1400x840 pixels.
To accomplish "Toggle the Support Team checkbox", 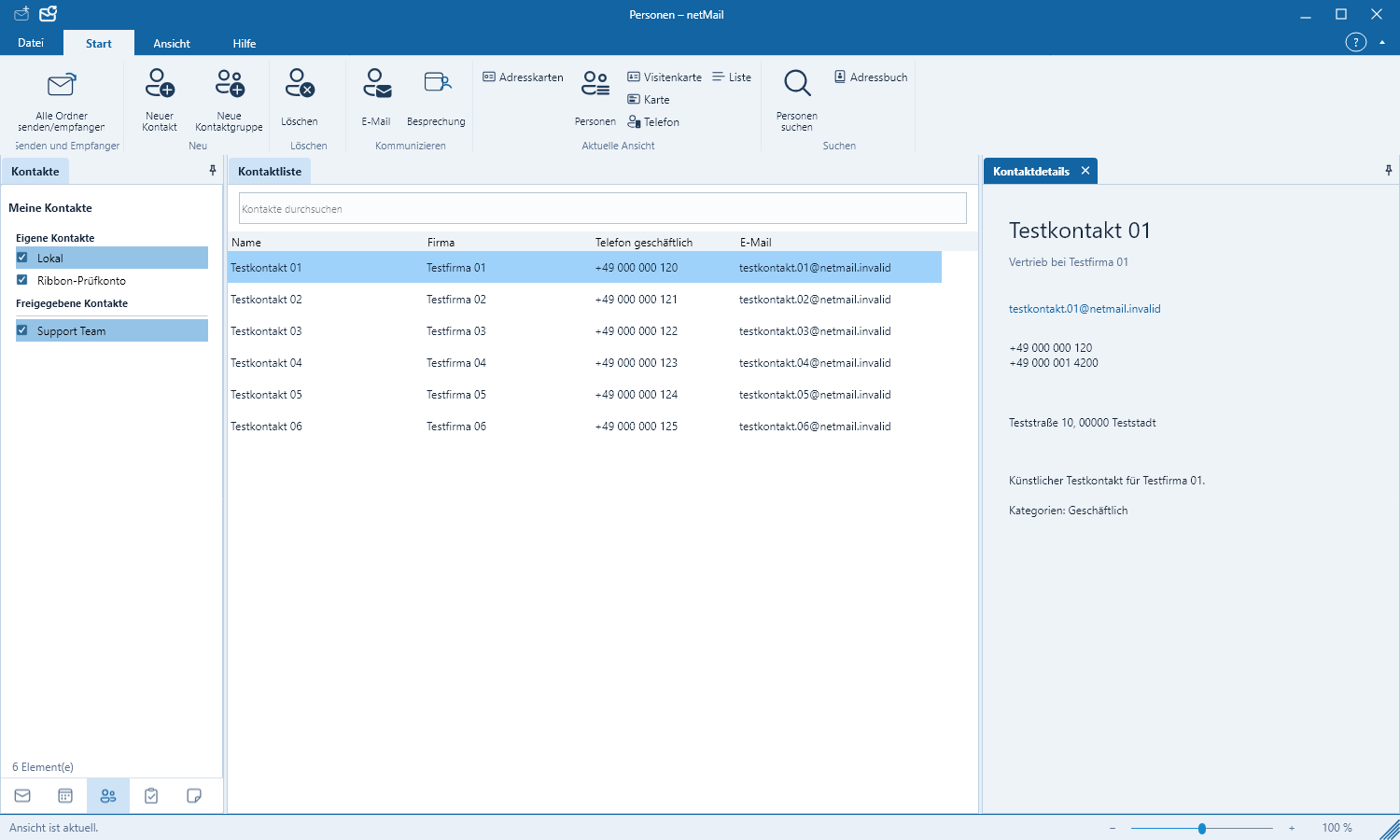I will 22,330.
